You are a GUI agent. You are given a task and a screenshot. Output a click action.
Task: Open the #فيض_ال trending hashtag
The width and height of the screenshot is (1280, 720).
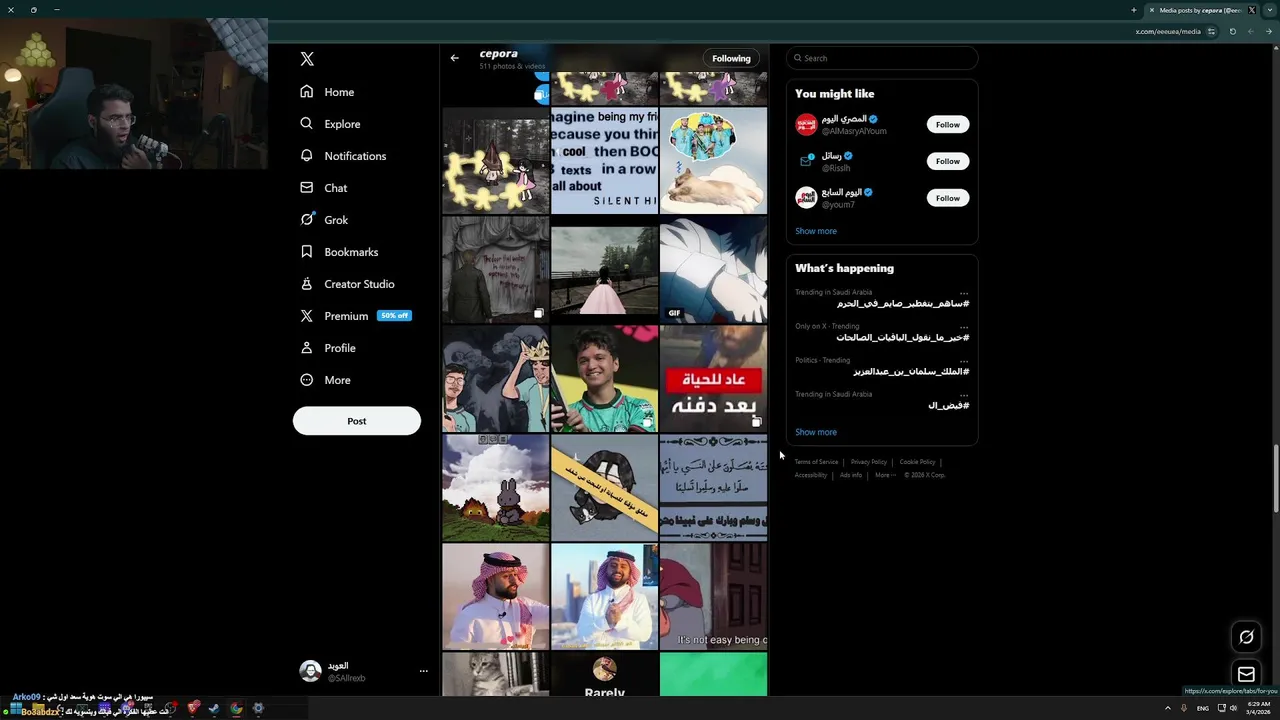(948, 405)
